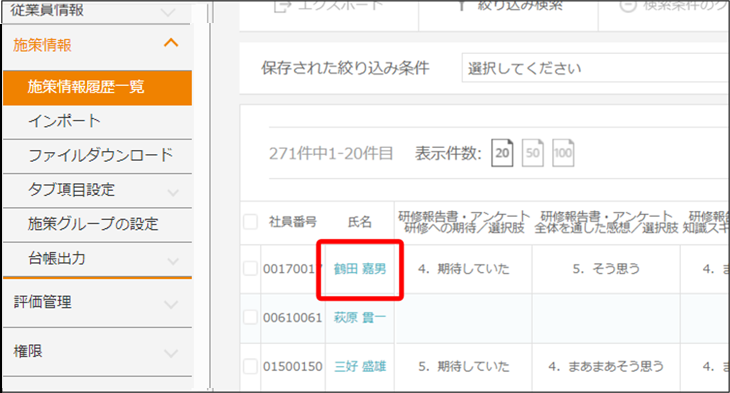
Task: Check the row for 三好 盛雄
Action: (250, 366)
